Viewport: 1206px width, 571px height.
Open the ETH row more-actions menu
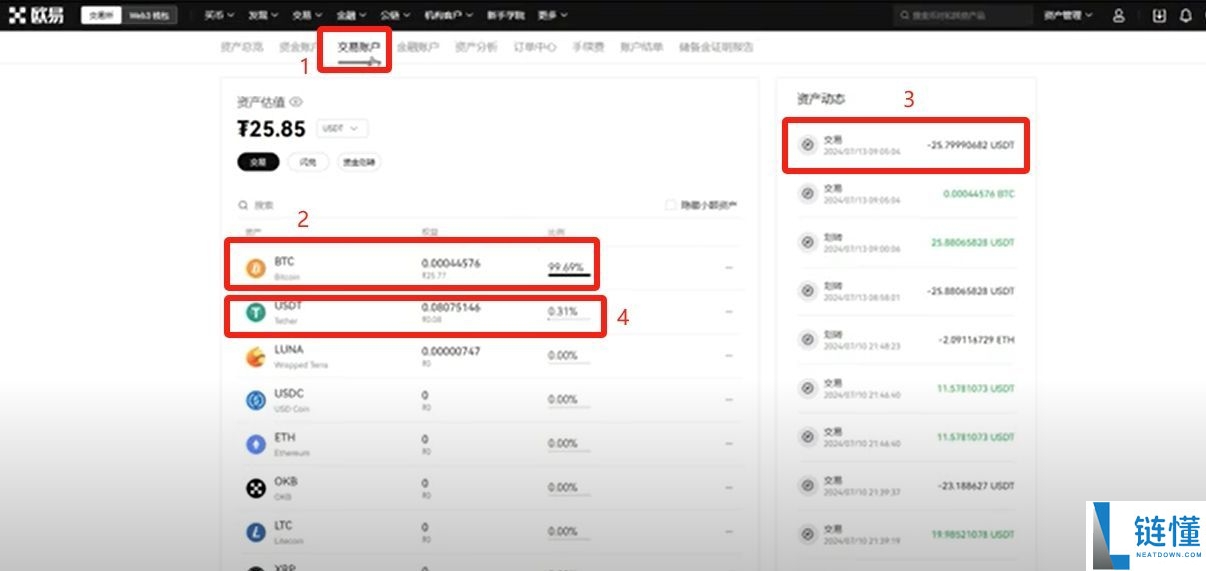coord(729,444)
